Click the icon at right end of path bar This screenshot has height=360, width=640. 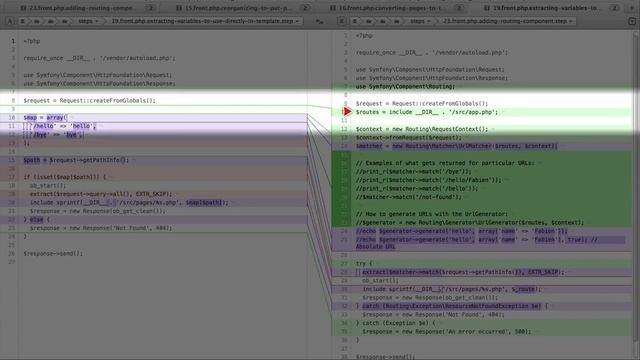point(632,21)
